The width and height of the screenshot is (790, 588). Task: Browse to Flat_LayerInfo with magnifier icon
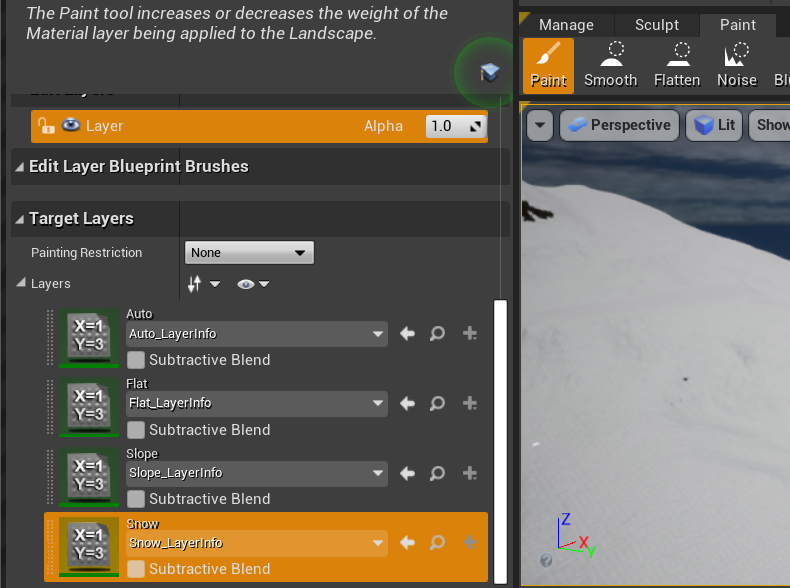click(437, 404)
